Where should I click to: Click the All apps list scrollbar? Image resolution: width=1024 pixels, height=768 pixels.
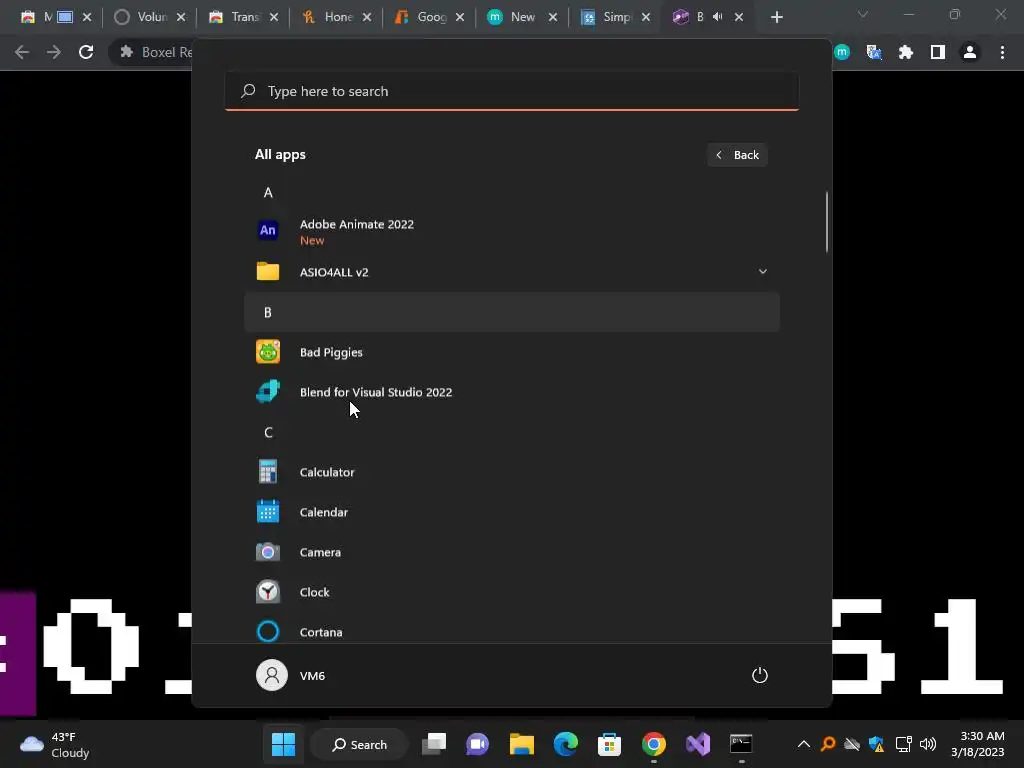pos(827,221)
